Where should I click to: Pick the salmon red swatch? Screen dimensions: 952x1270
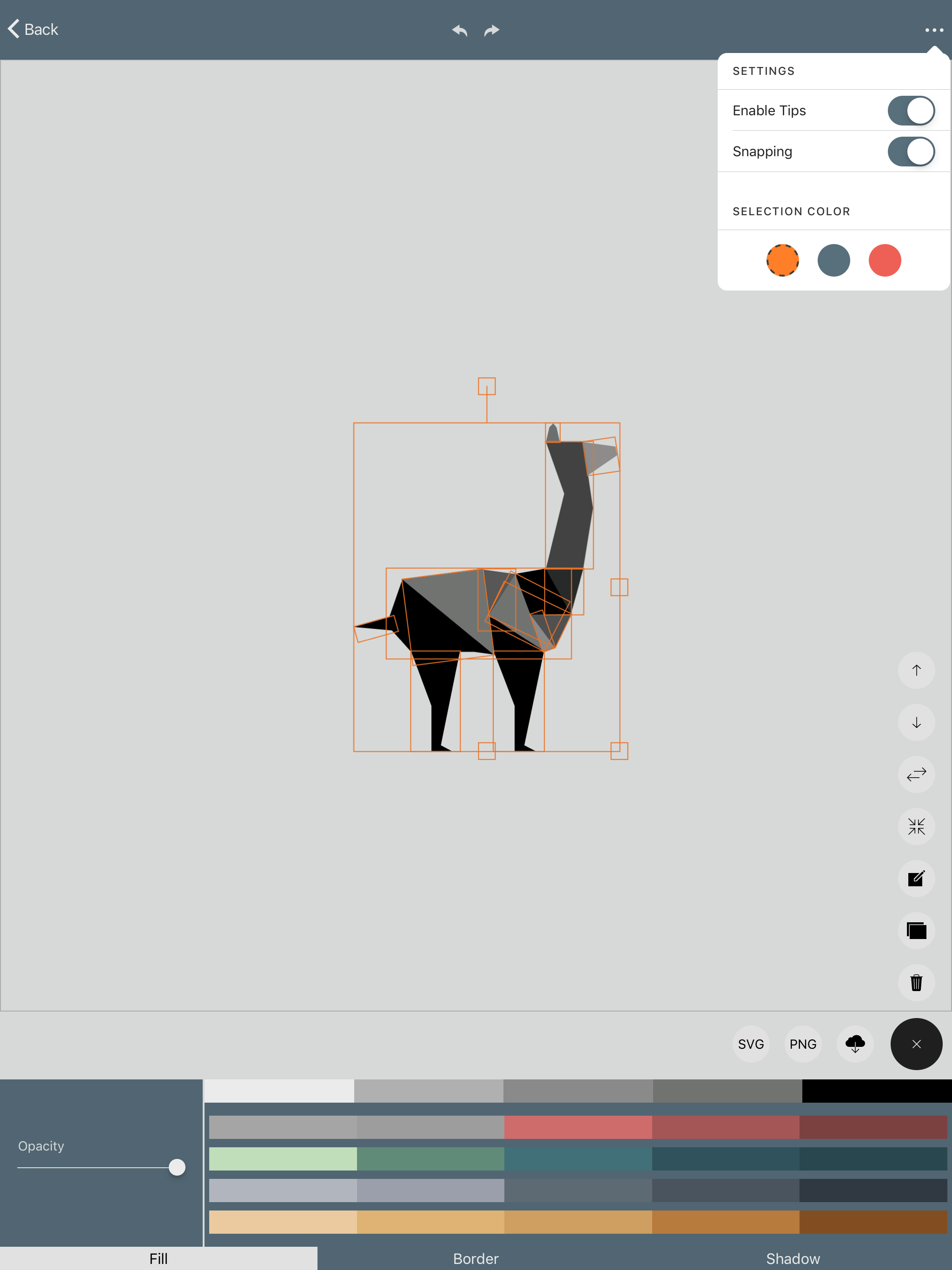click(578, 1127)
